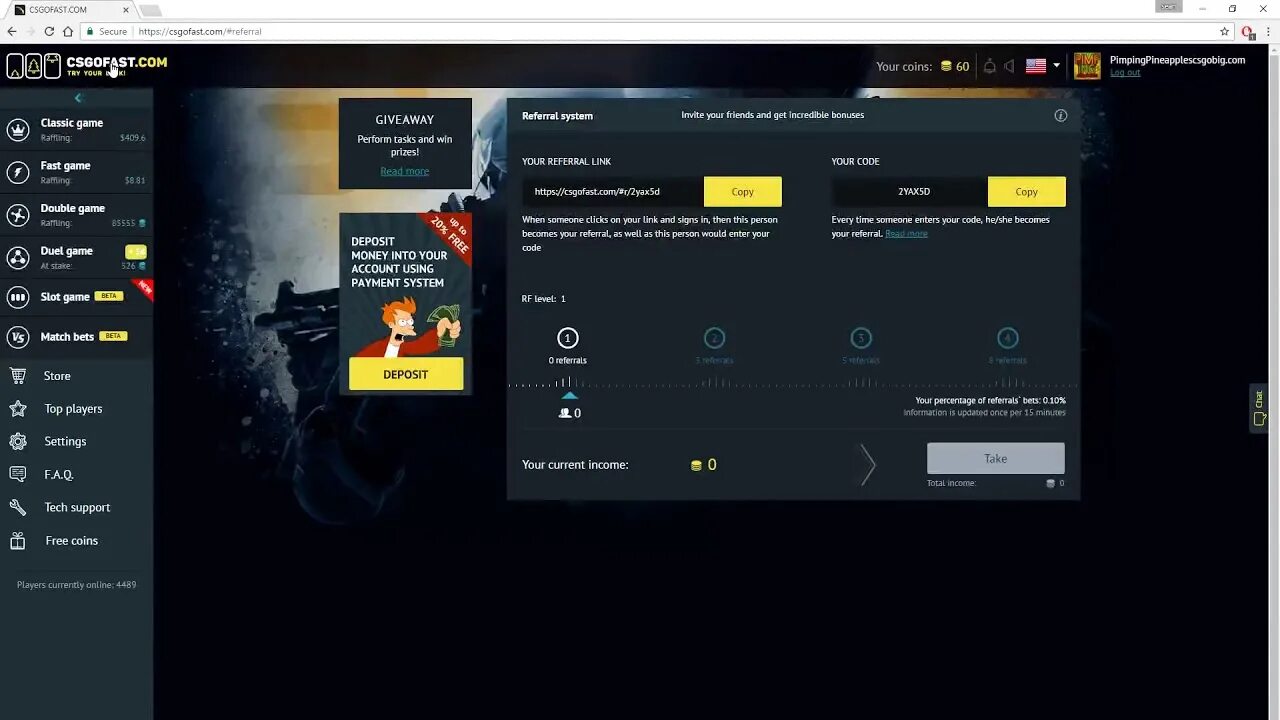Select Classic game menu label
The image size is (1280, 720).
click(x=72, y=123)
